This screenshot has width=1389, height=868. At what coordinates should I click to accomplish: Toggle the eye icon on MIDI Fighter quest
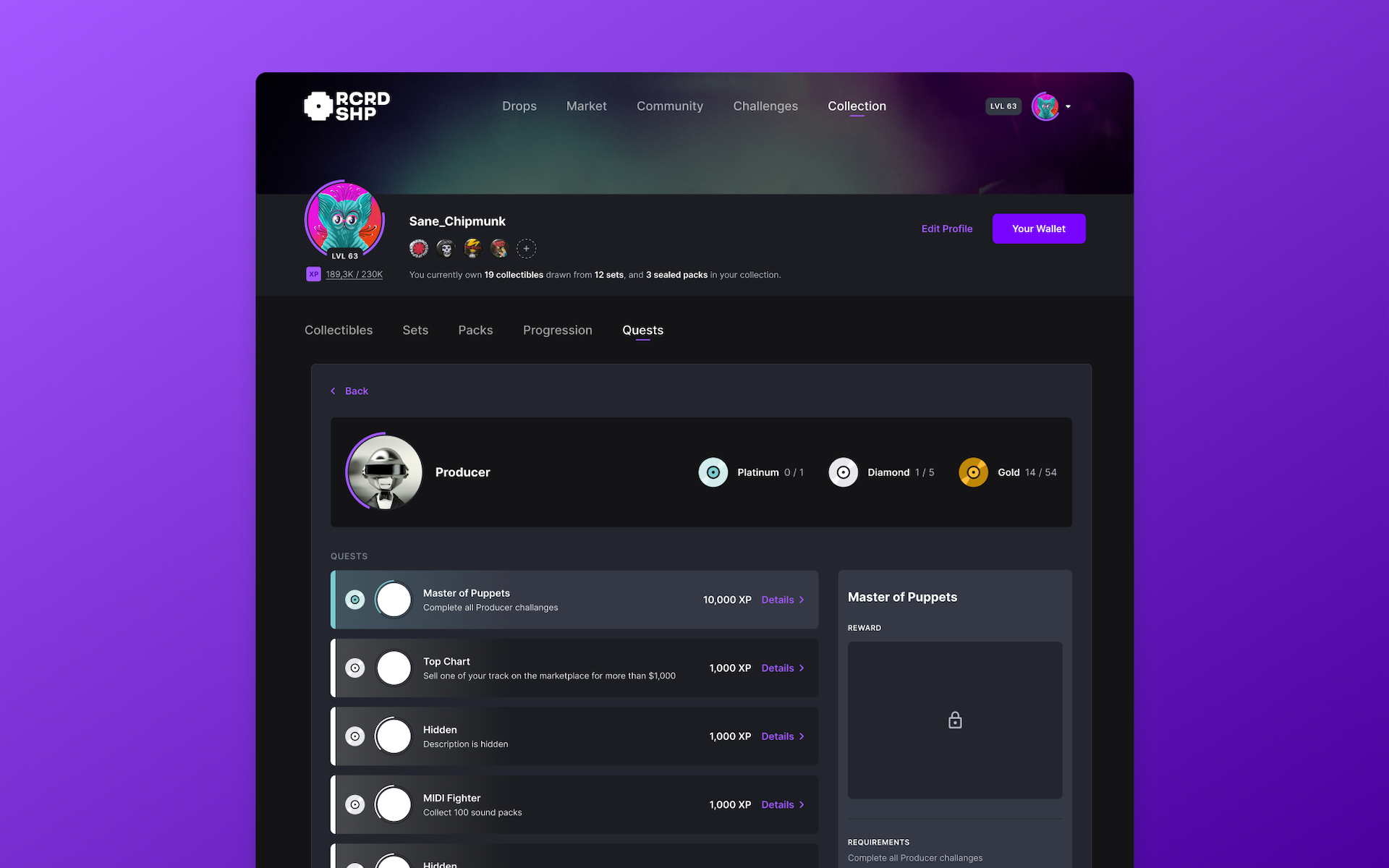tap(355, 804)
